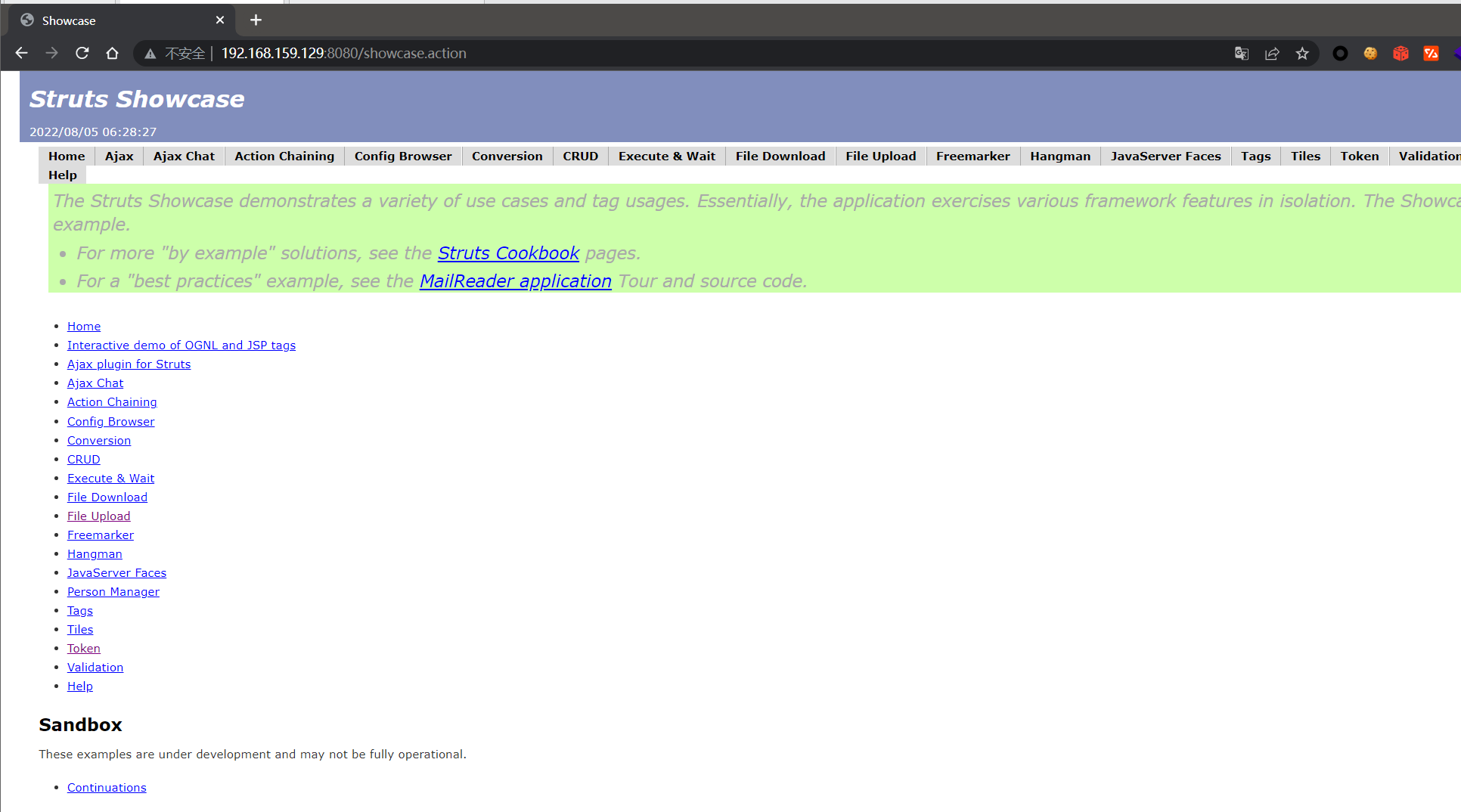Click the Sandbox heading
Screen dimensions: 1461x812
[80, 724]
